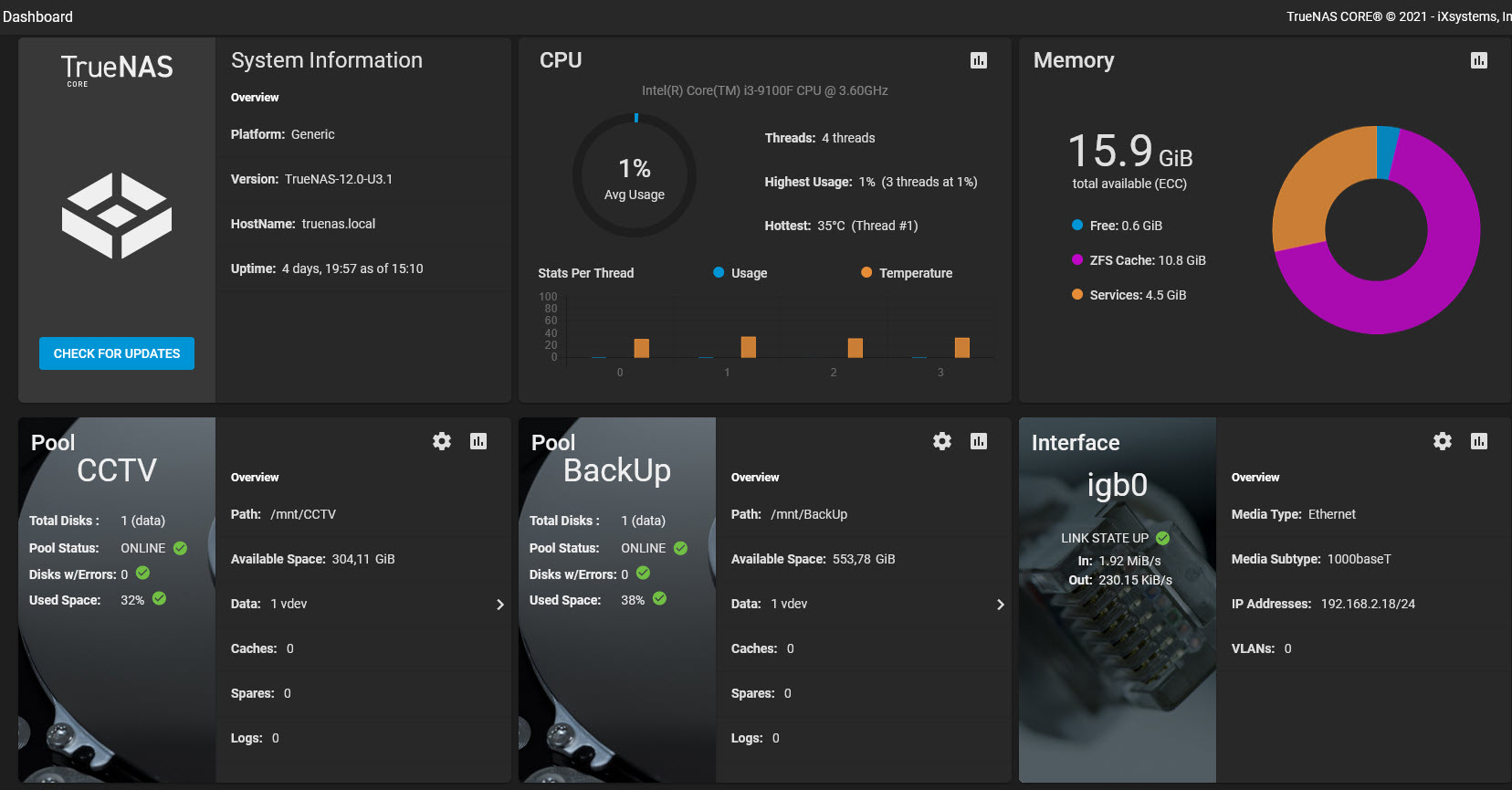
Task: Click BackUp Available Space 553,78 GiB
Action: coord(814,559)
